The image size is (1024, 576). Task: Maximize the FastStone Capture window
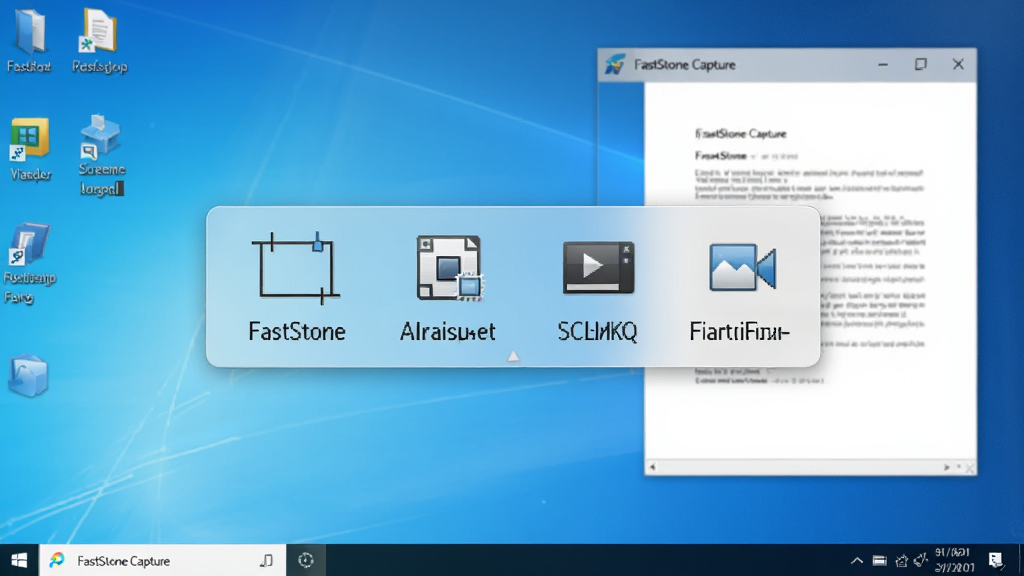point(920,64)
